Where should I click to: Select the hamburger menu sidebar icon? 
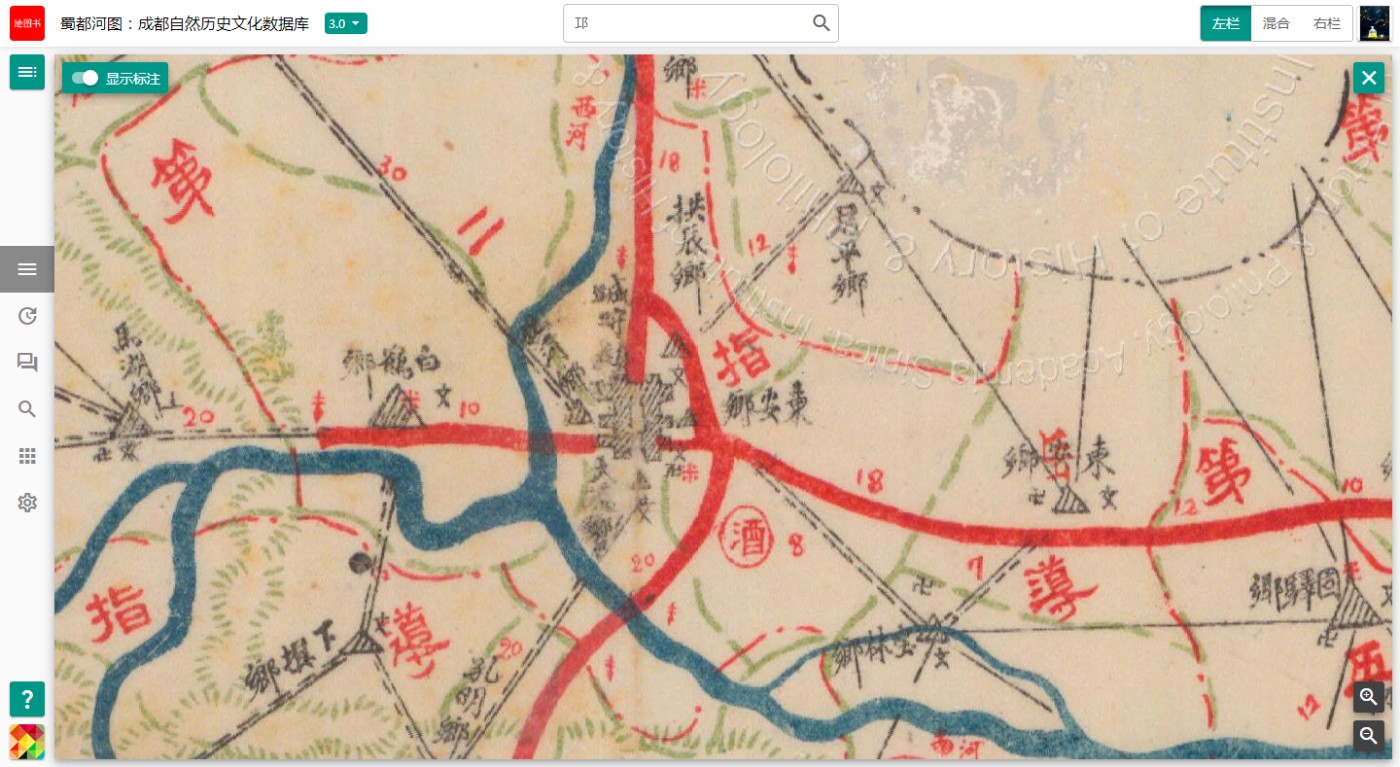coord(27,269)
